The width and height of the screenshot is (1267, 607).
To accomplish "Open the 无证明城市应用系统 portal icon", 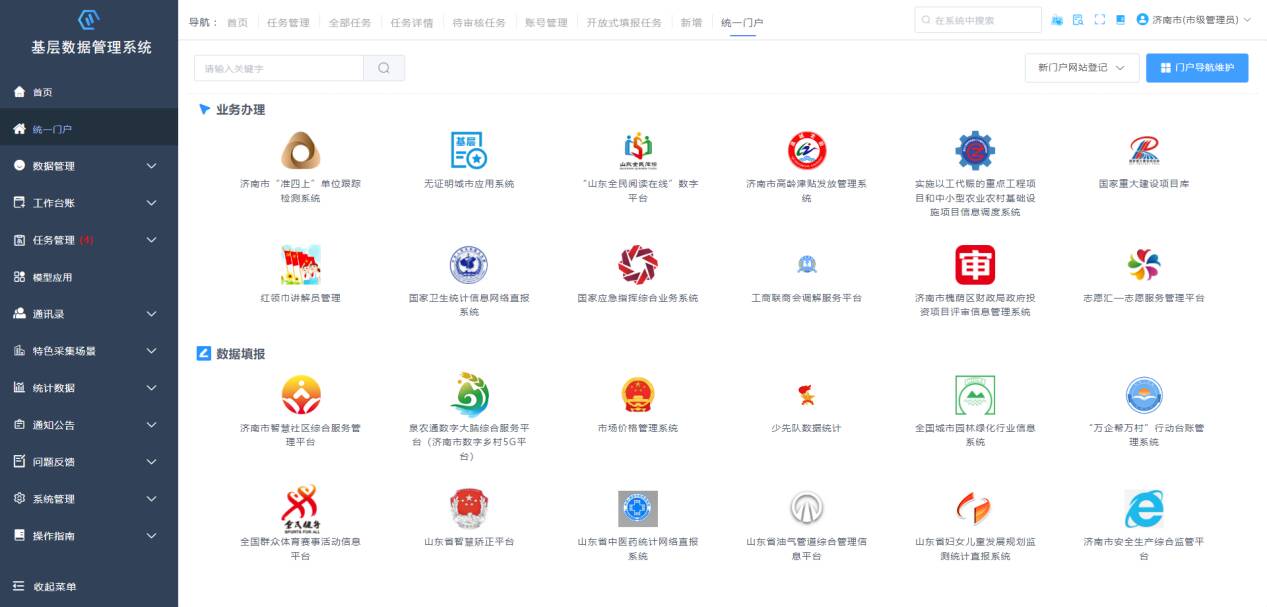I will click(468, 151).
